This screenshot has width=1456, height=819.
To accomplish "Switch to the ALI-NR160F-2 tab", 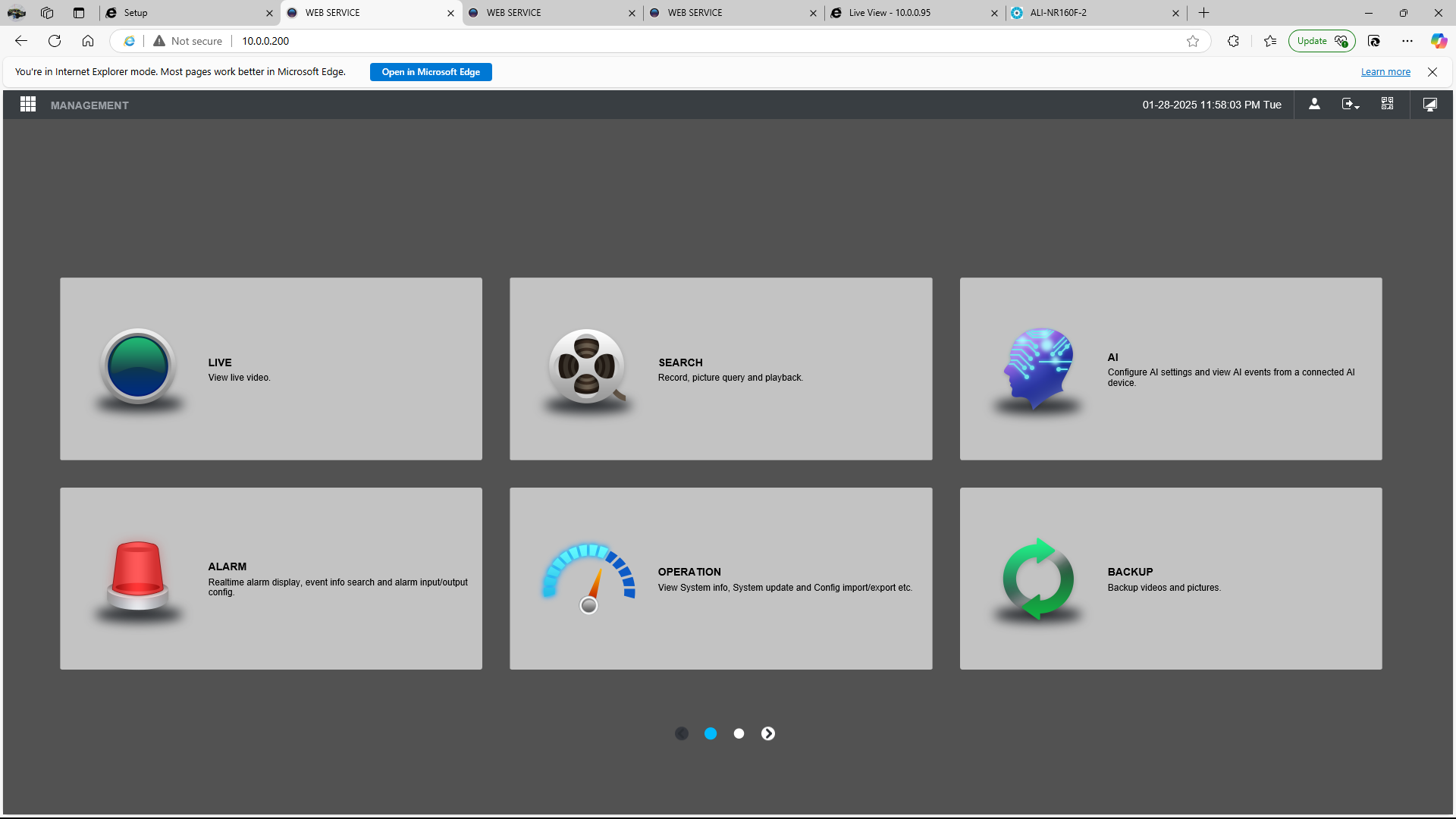I will tap(1097, 13).
